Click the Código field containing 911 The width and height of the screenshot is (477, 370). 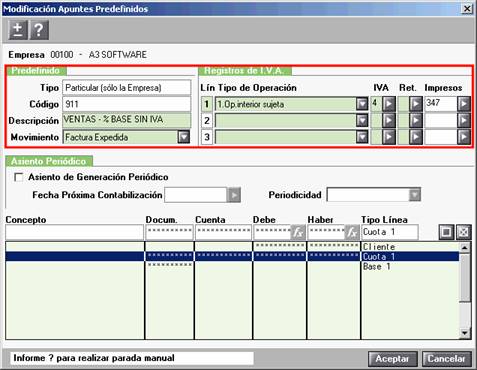pyautogui.click(x=127, y=104)
